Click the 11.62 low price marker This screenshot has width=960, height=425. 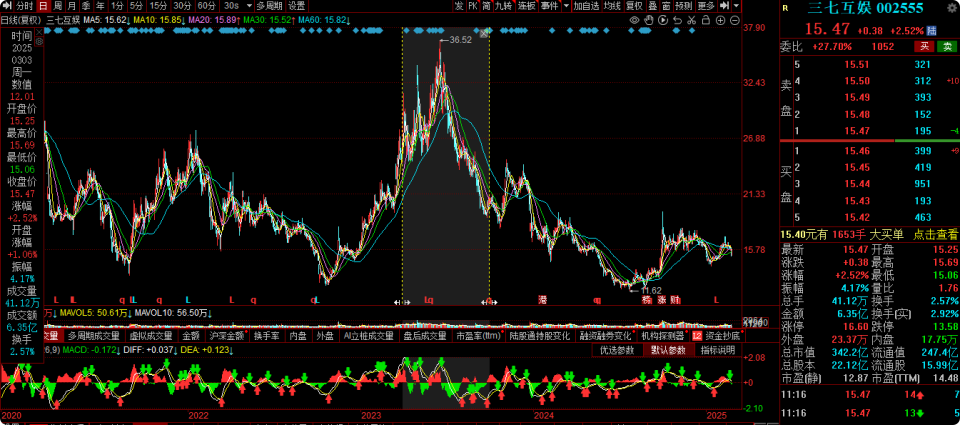(651, 290)
